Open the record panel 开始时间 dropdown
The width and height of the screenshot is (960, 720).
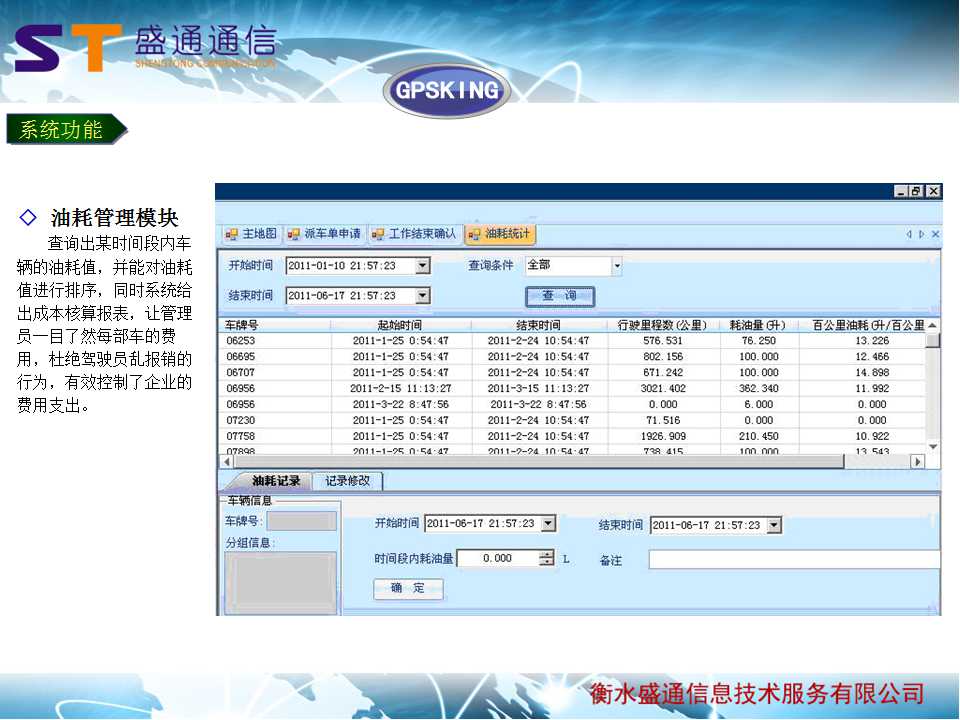pos(548,524)
